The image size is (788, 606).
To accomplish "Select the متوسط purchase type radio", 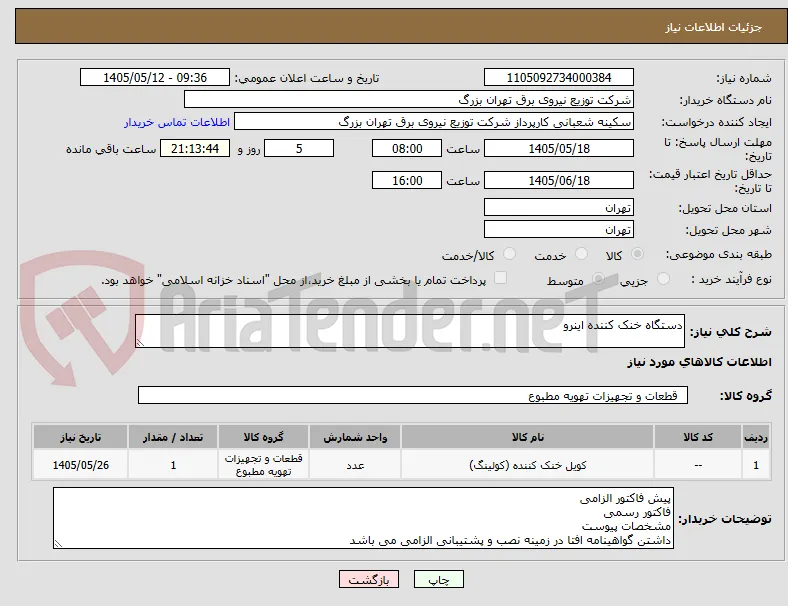I will (598, 278).
